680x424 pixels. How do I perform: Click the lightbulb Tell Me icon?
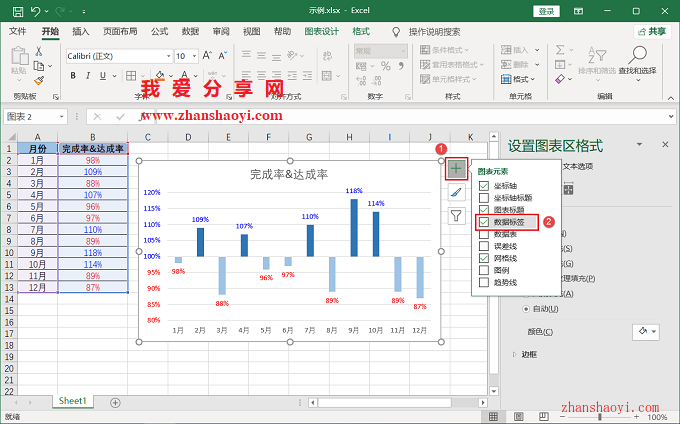click(396, 32)
